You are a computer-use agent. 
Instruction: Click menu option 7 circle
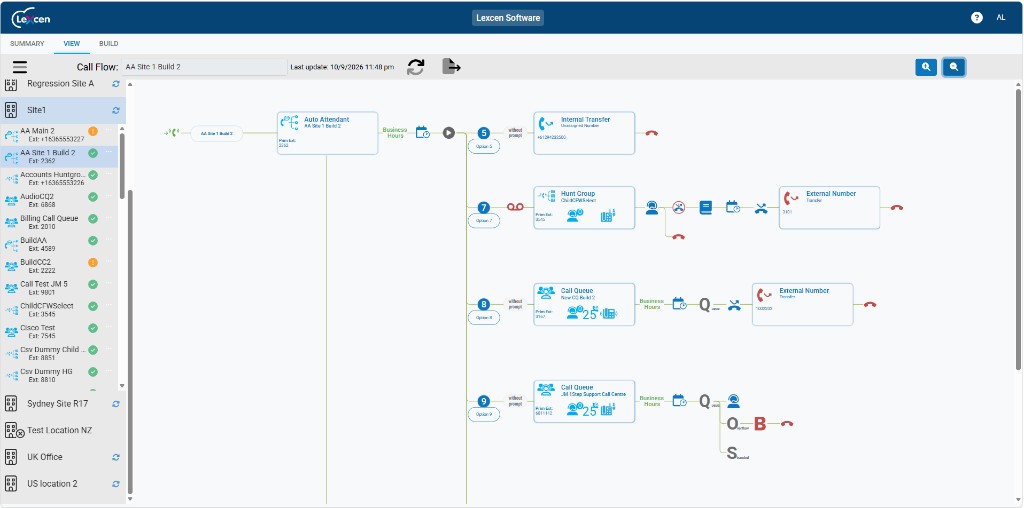point(483,208)
